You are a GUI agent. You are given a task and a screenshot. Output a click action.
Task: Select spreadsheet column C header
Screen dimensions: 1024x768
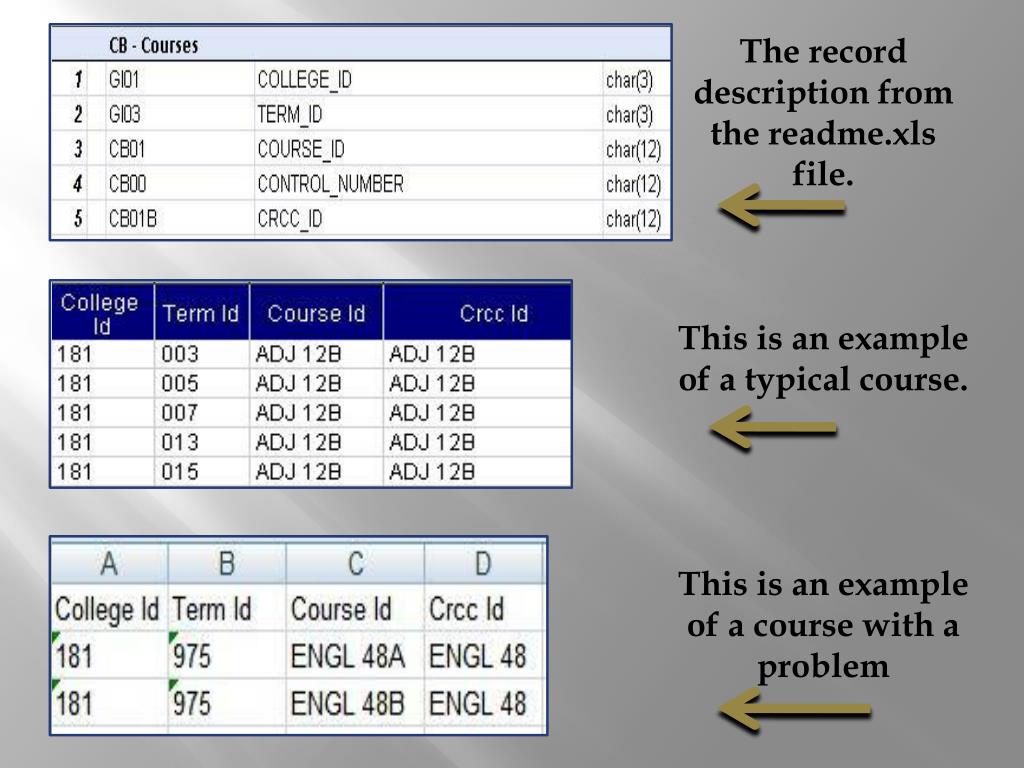(x=355, y=563)
